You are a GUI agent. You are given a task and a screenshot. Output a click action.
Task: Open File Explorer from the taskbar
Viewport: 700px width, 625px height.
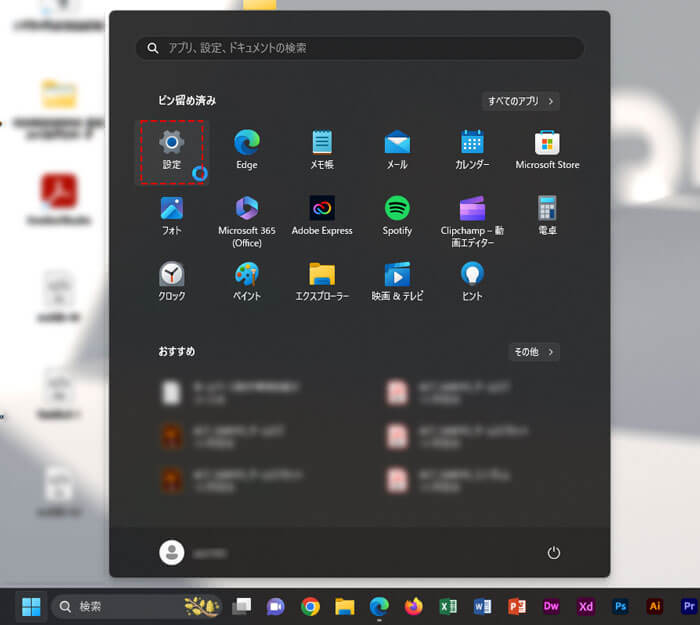[x=345, y=607]
